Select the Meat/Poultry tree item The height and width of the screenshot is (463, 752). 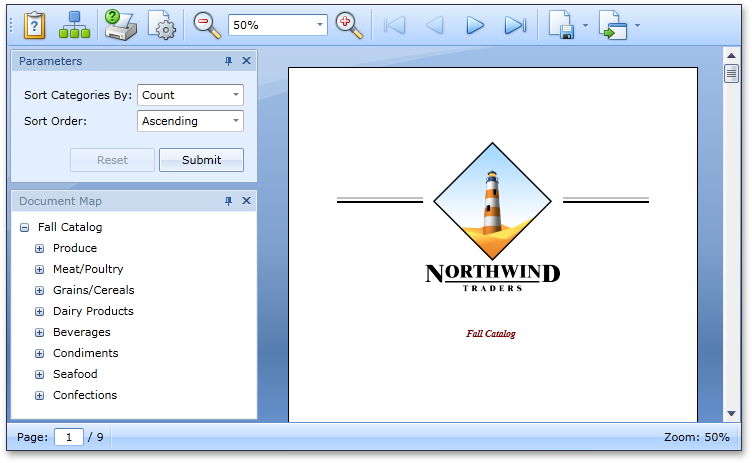pos(88,269)
